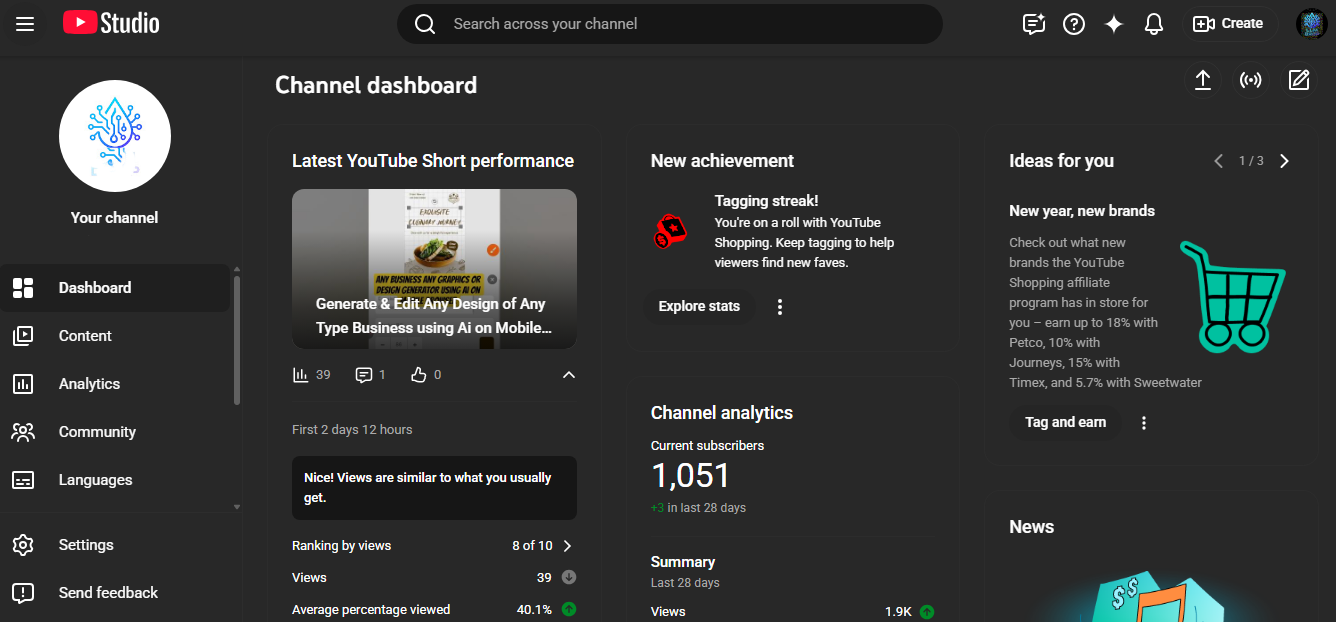Click the Tag and earn button
Viewport: 1336px width, 622px height.
tap(1065, 423)
